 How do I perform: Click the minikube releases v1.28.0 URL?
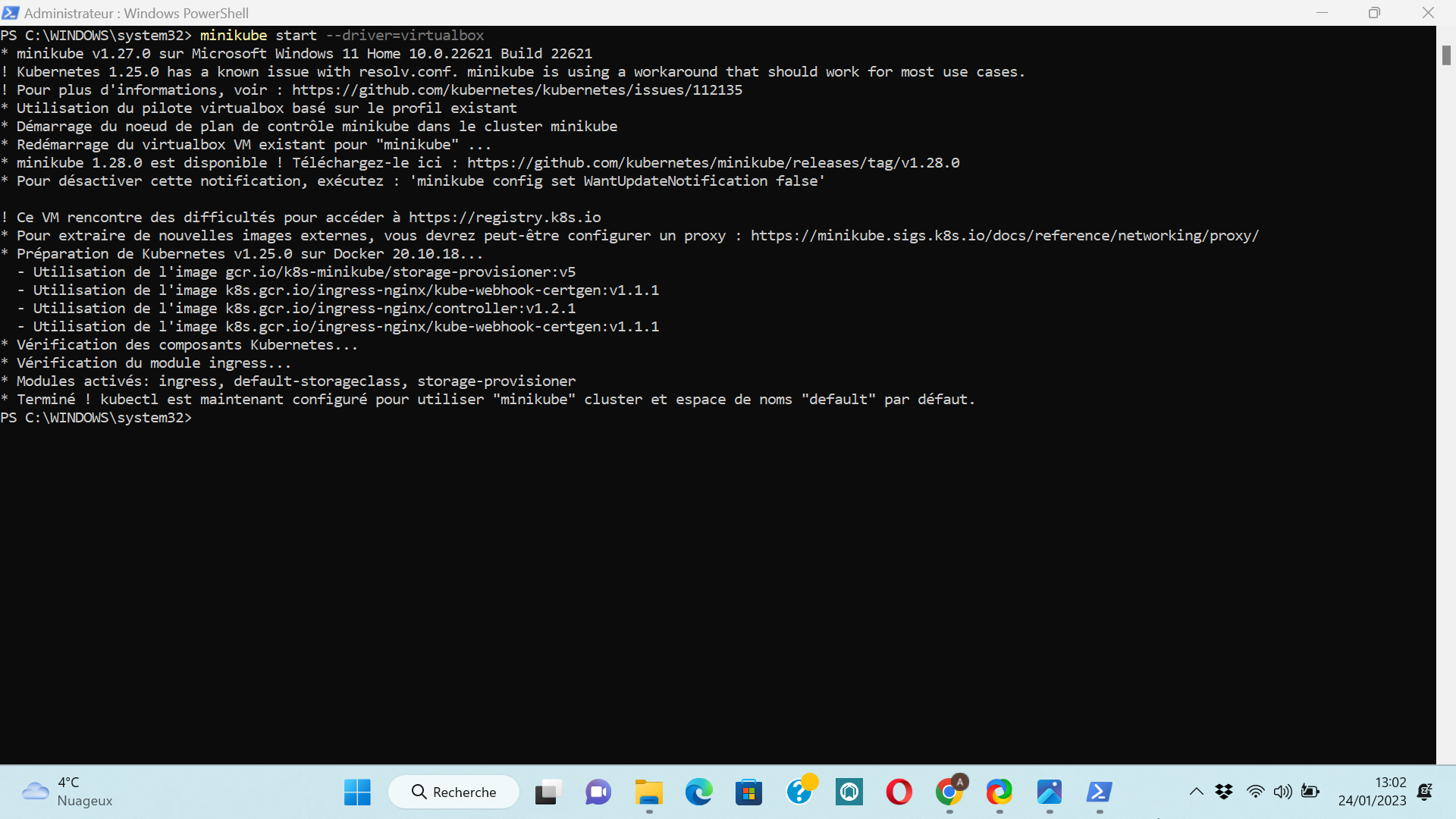(714, 163)
